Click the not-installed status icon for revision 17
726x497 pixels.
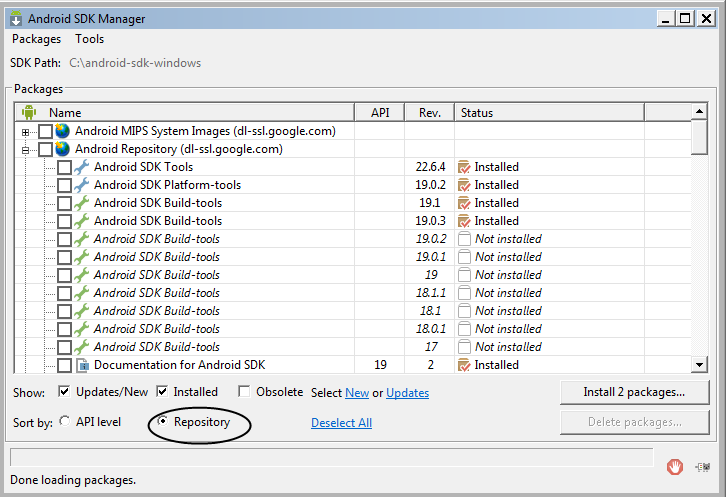pos(464,347)
